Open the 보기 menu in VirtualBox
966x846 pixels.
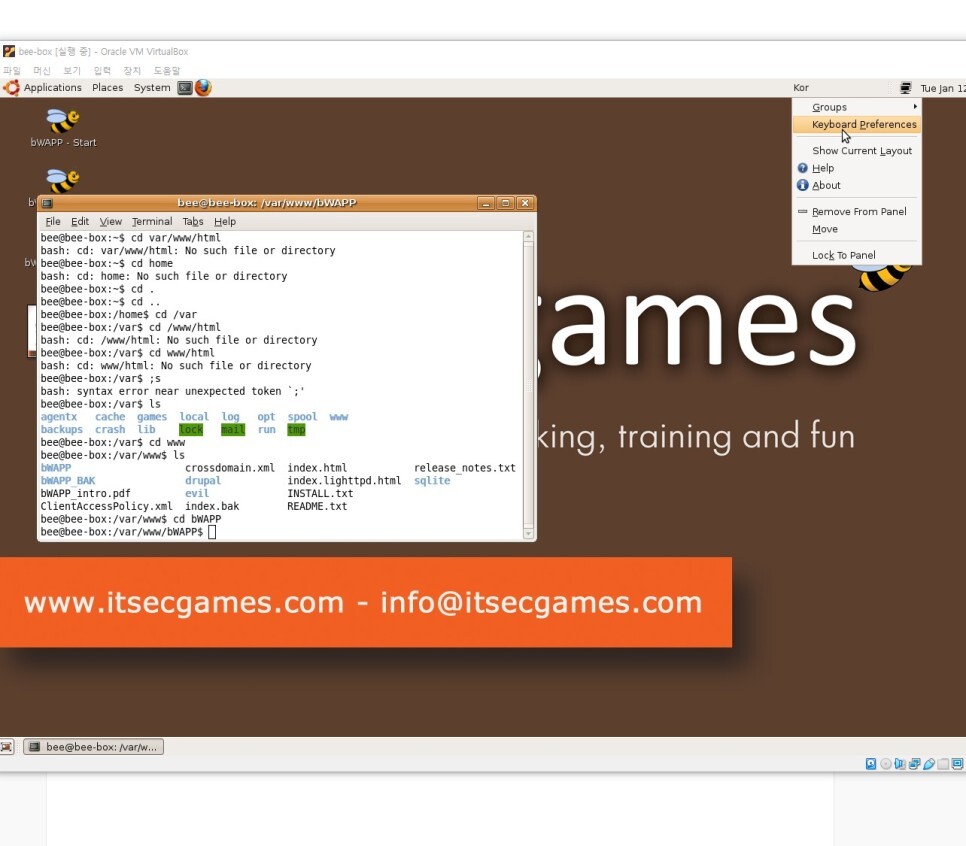tap(72, 70)
